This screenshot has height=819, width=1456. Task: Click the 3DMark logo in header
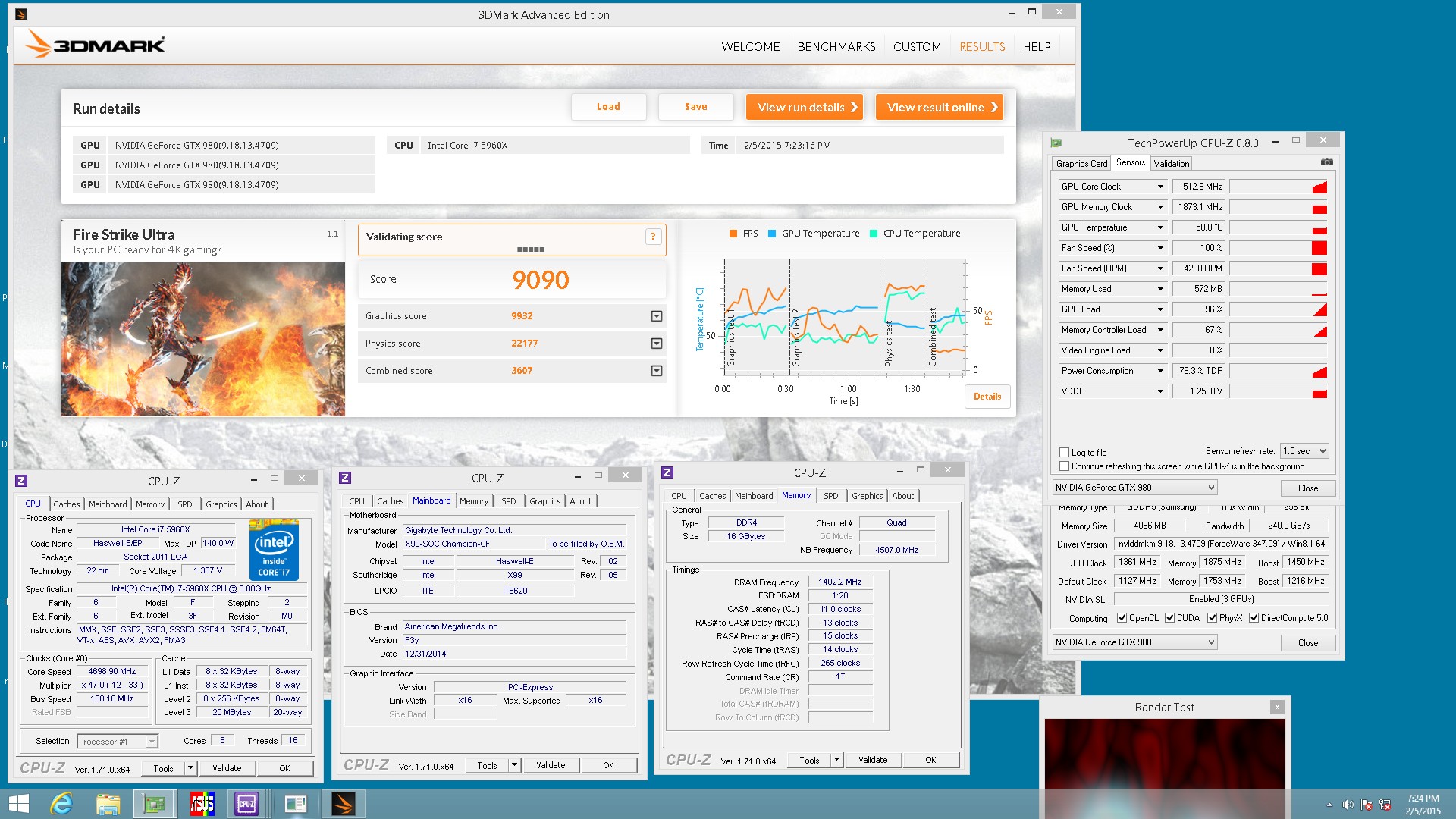[x=95, y=44]
